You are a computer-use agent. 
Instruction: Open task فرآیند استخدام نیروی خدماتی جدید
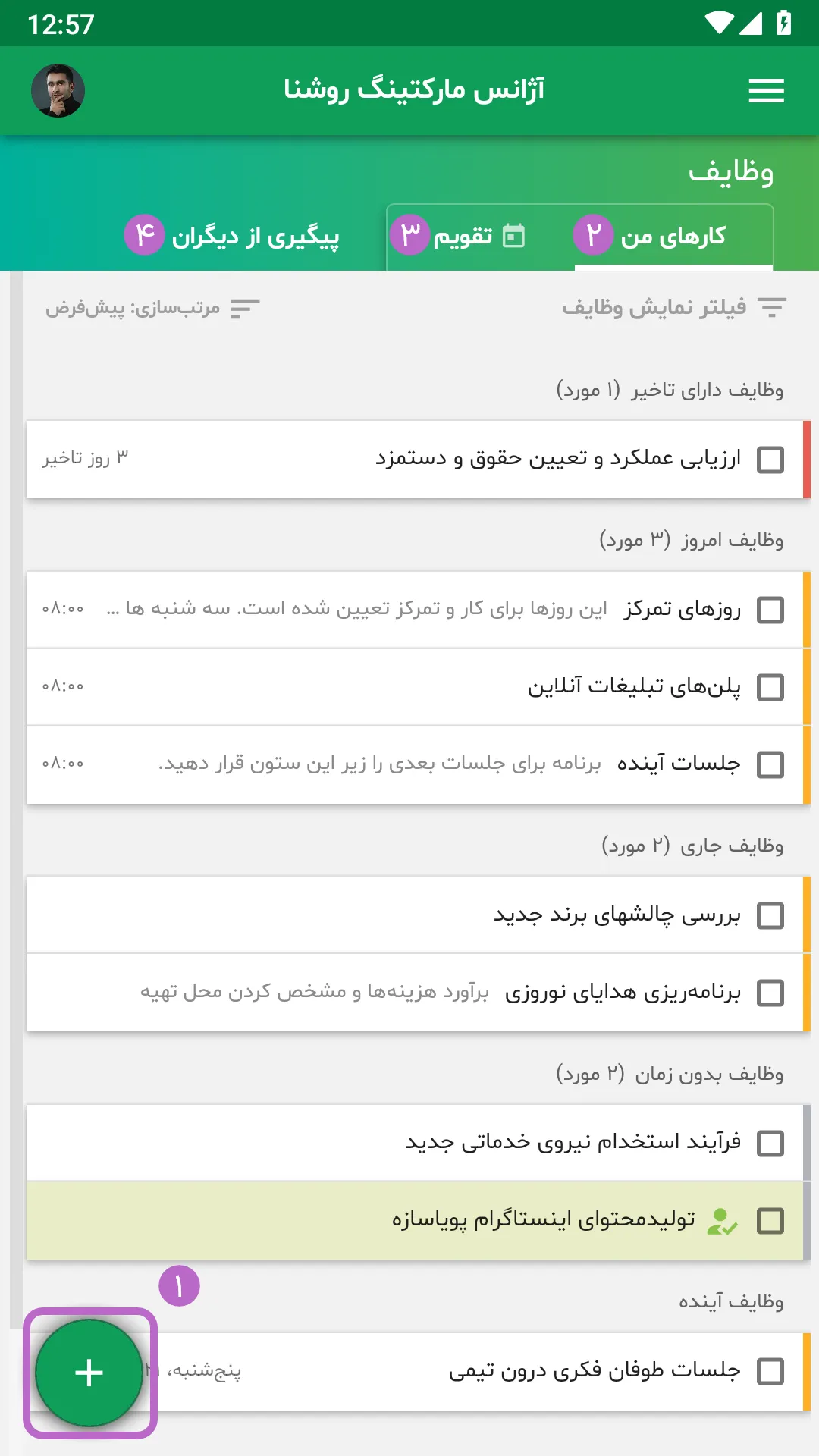(x=415, y=1142)
